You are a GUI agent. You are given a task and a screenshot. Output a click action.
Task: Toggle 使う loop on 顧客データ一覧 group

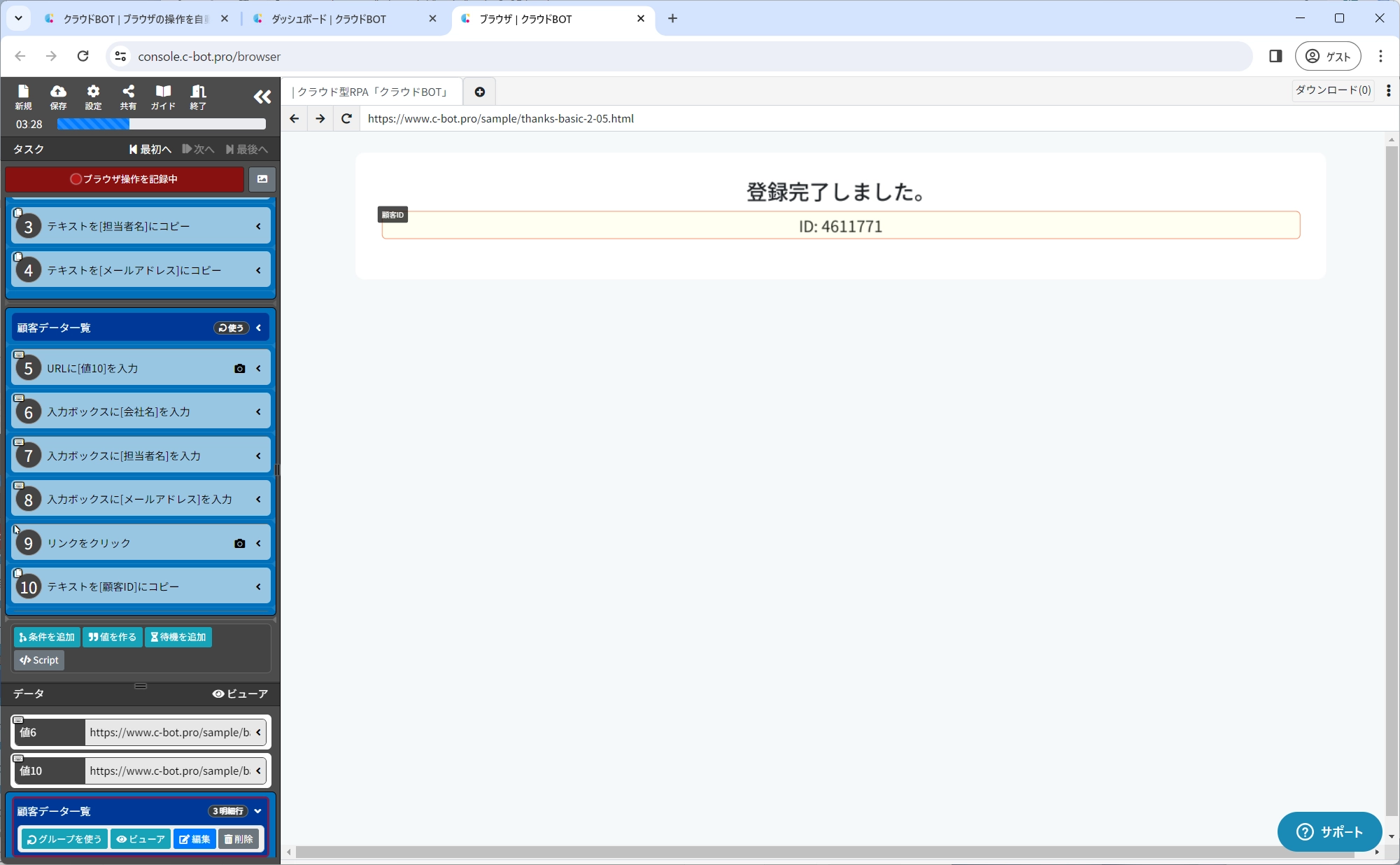pyautogui.click(x=231, y=328)
